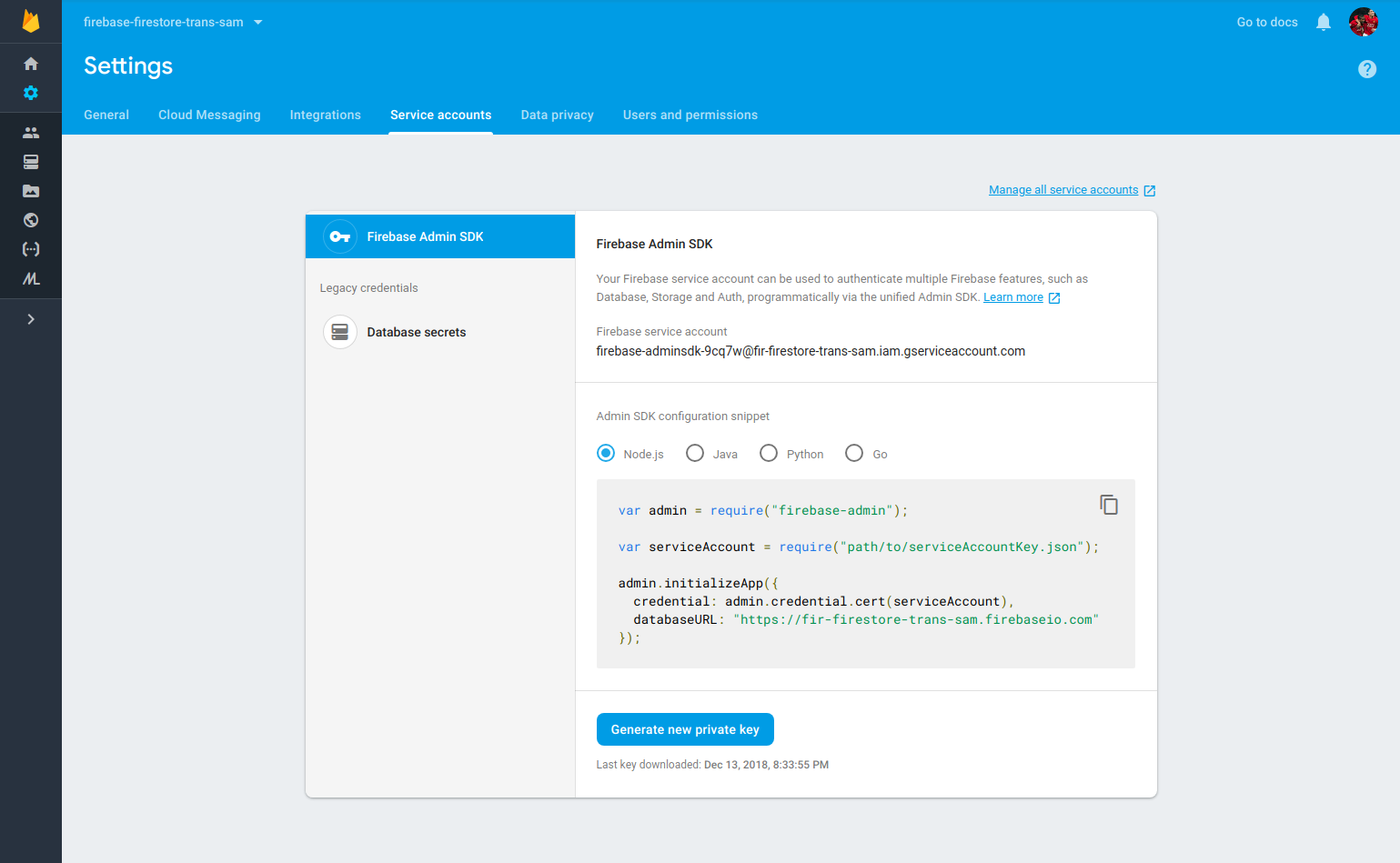Open the Functions brackets icon
1400x863 pixels.
pyautogui.click(x=31, y=249)
